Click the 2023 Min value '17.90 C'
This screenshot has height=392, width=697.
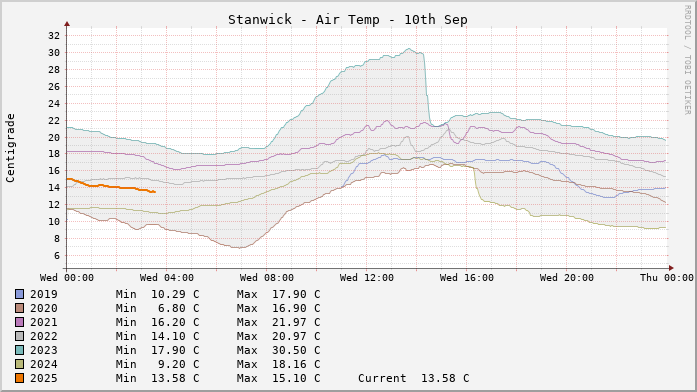[x=175, y=350]
